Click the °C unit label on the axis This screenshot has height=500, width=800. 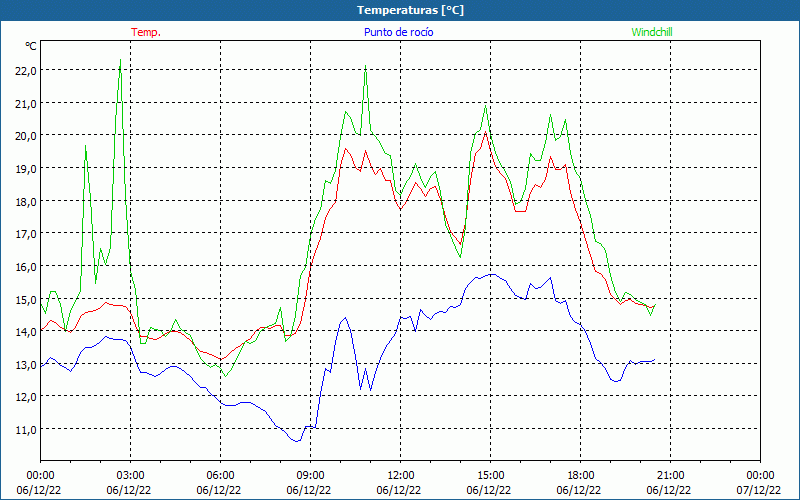point(31,46)
